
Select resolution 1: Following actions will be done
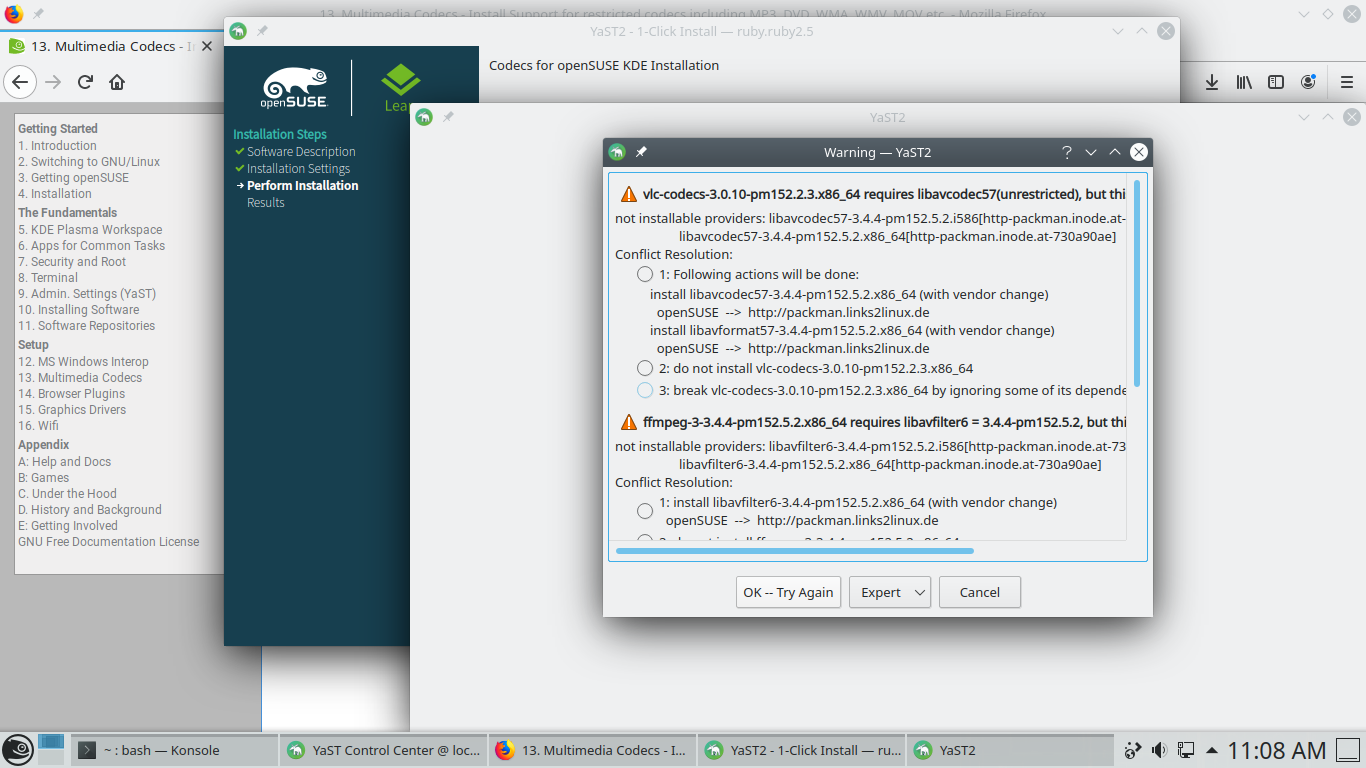coord(645,275)
